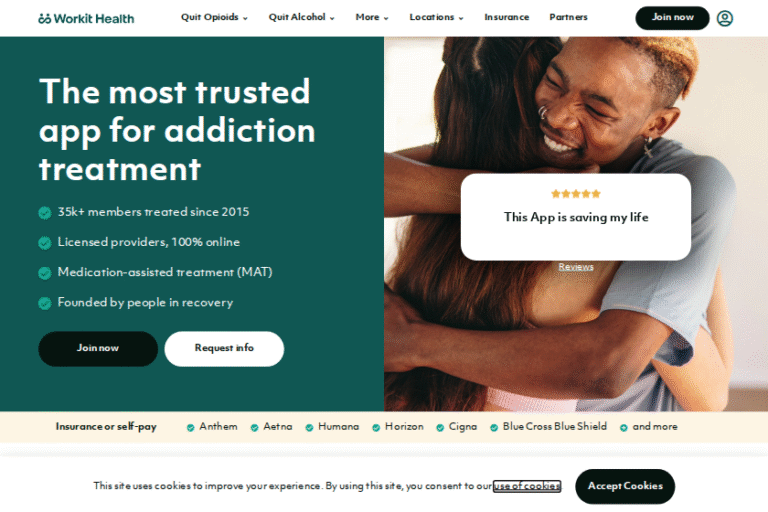Expand the Quit Opioids dropdown
The image size is (768, 512).
[215, 17]
